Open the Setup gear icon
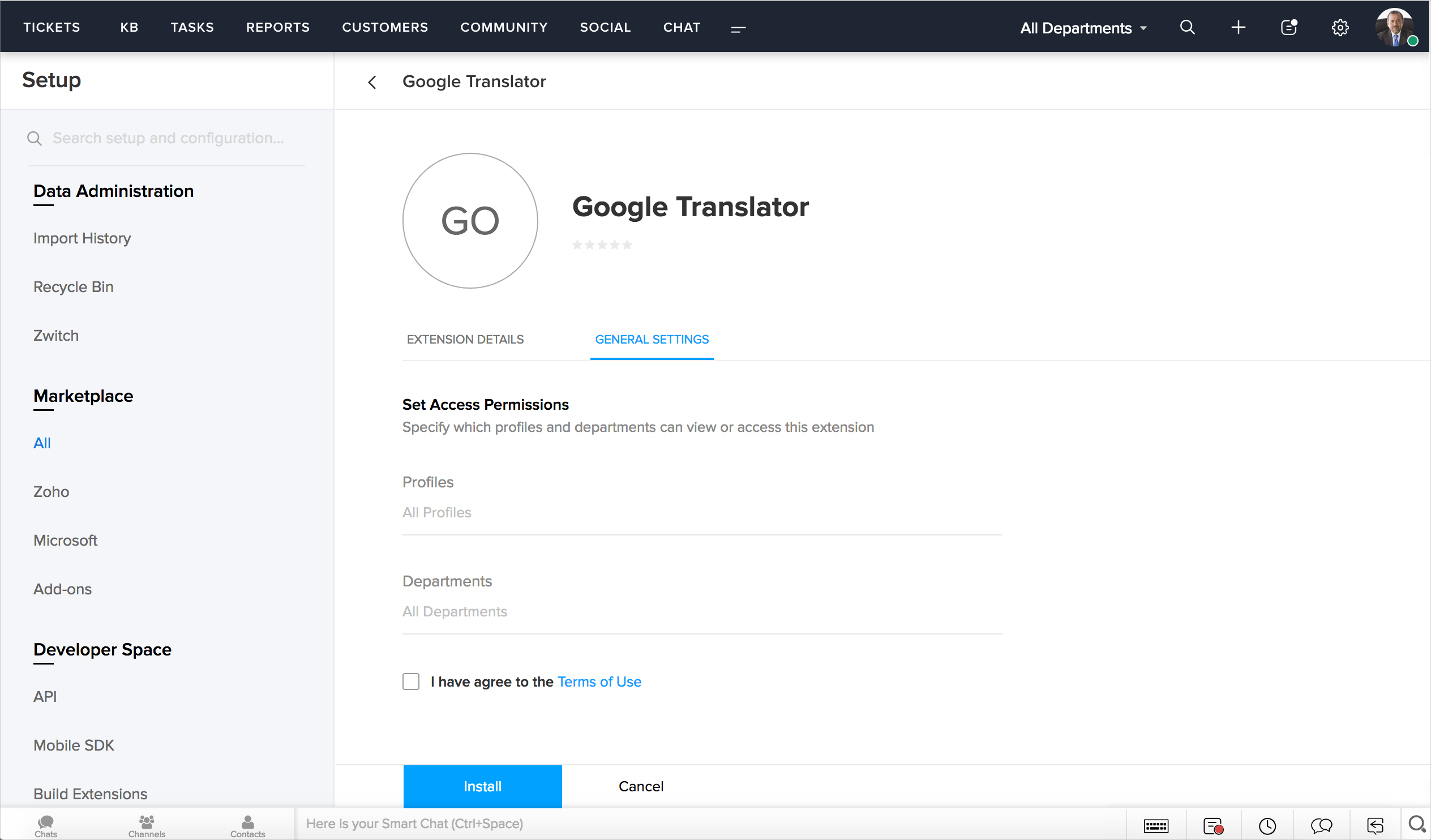The height and width of the screenshot is (840, 1431). [1340, 27]
